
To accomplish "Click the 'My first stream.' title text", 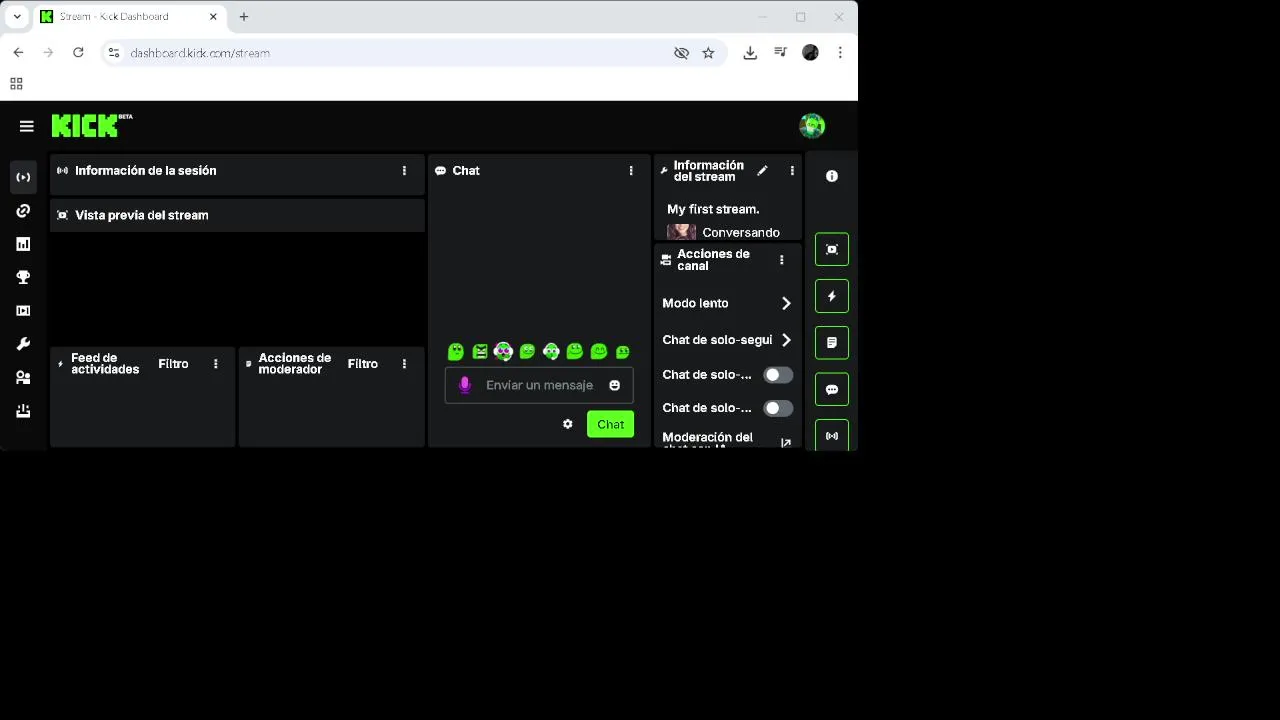I will tap(713, 209).
